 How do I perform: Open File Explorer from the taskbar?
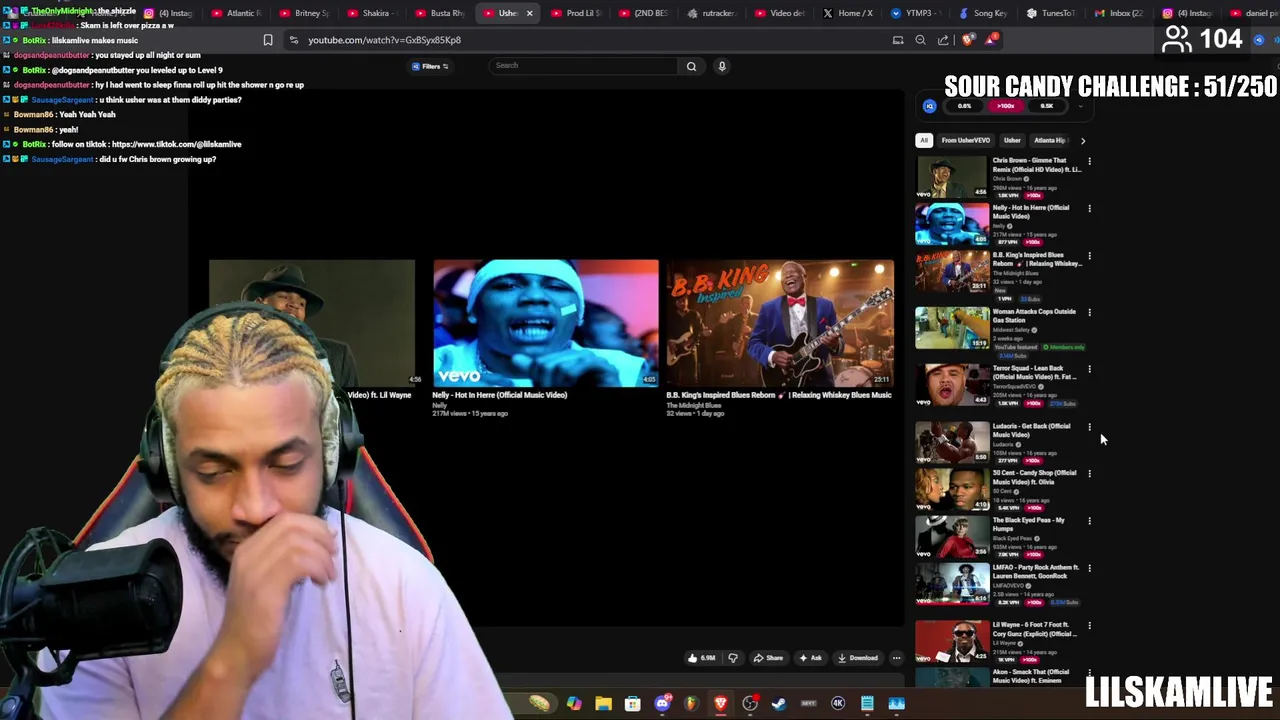[x=603, y=704]
